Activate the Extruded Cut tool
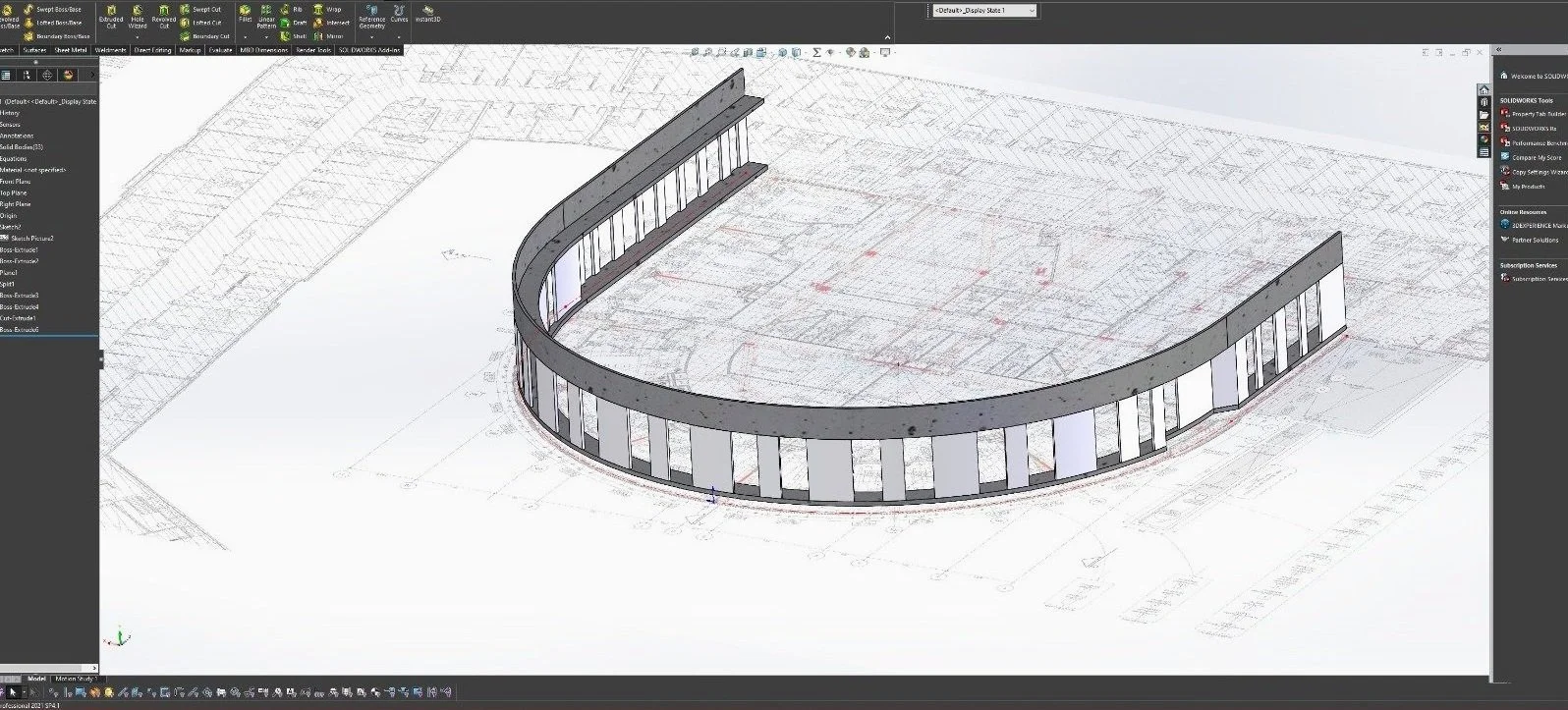Viewport: 1568px width, 710px height. (111, 15)
